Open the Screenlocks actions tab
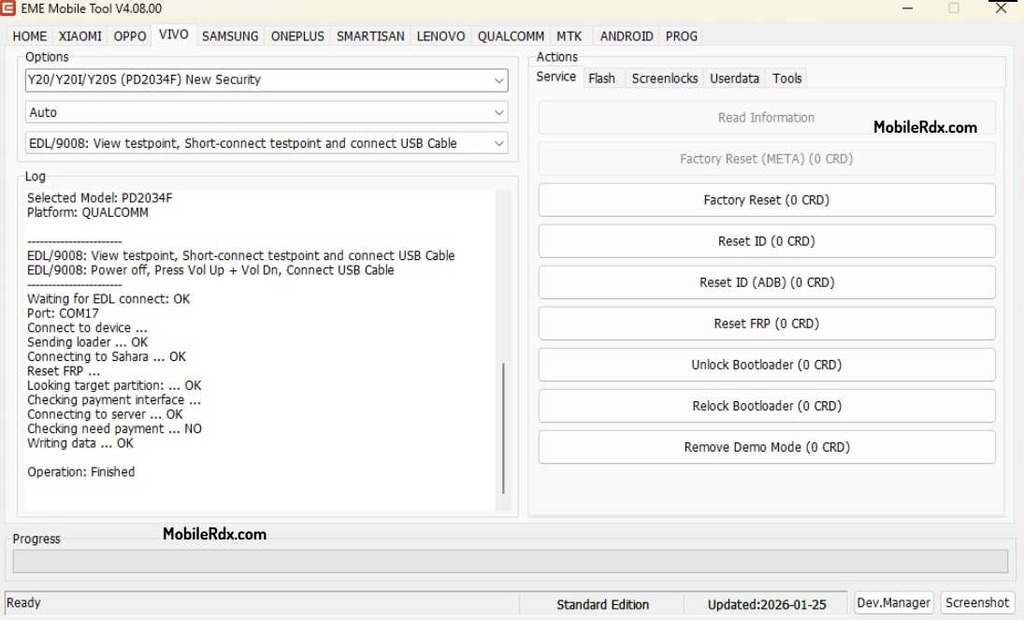1024x620 pixels. pos(665,78)
